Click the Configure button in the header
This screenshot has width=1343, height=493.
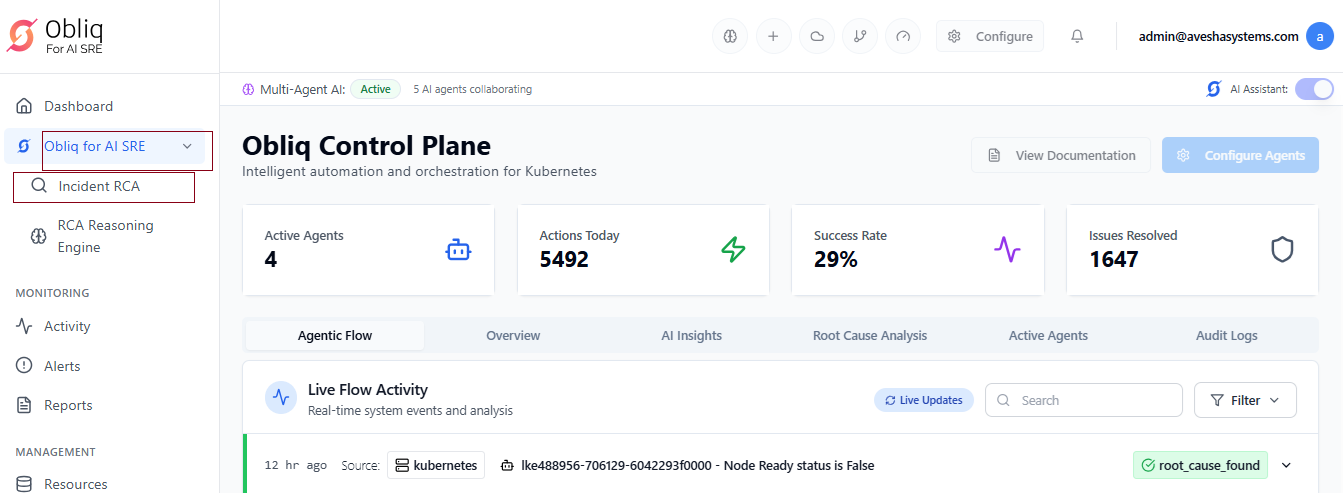point(990,36)
